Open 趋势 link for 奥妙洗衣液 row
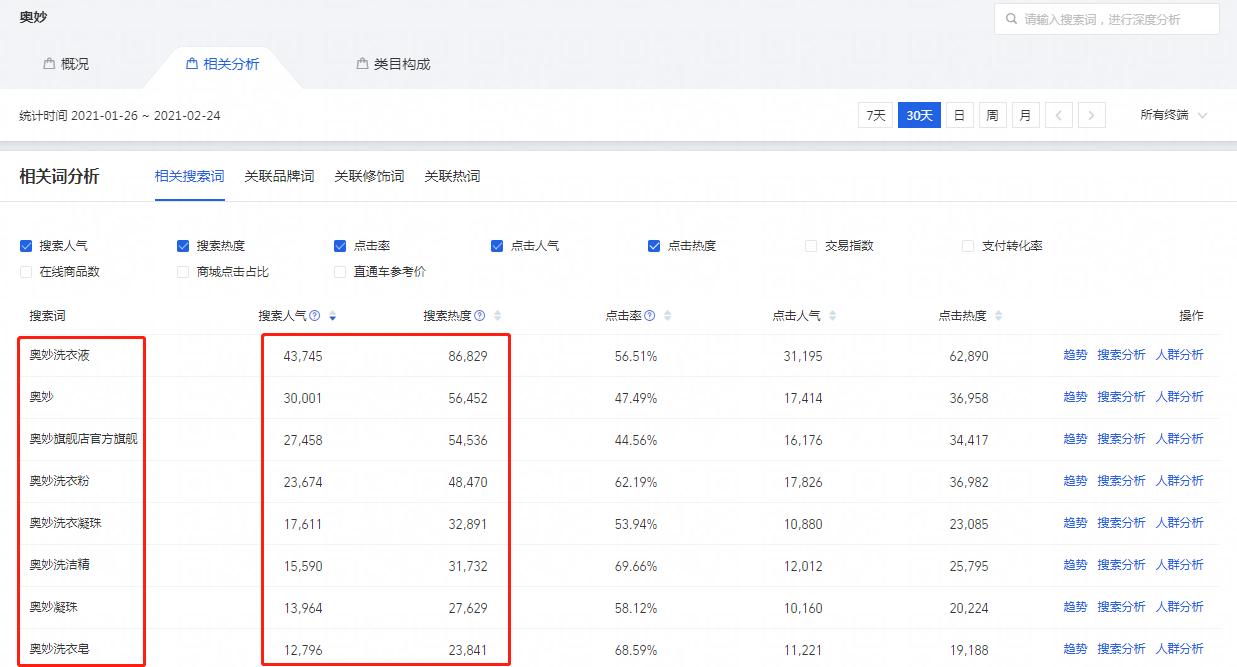This screenshot has width=1237, height=667. [x=1074, y=354]
